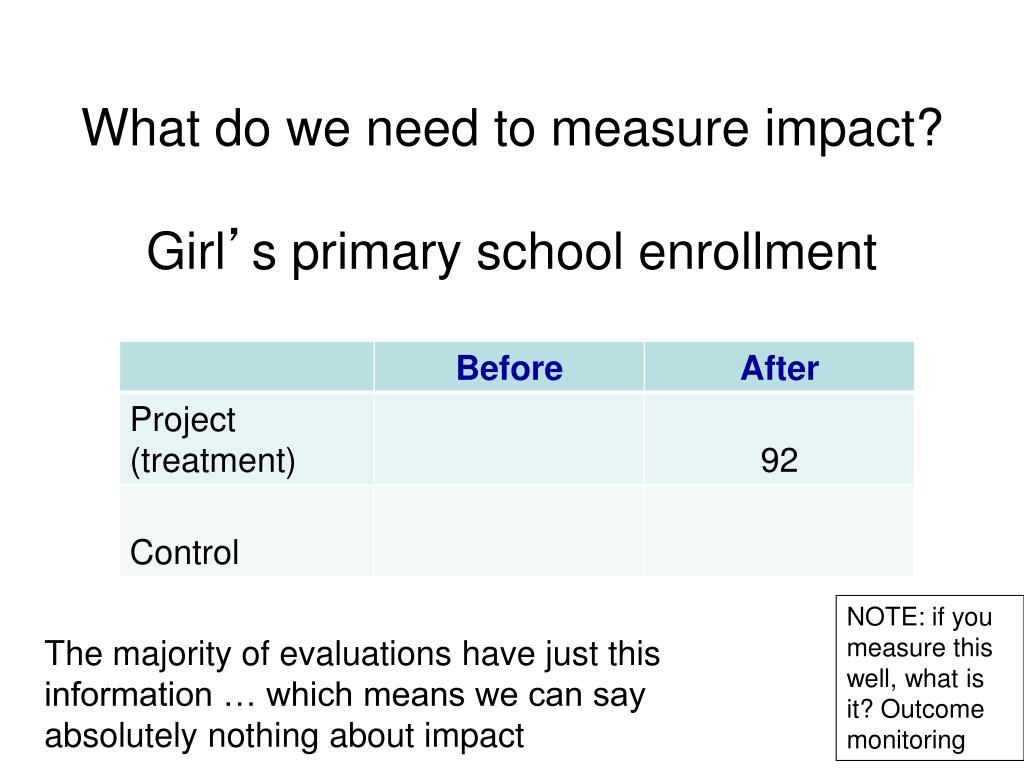Click the Before column header
Viewport: 1024px width, 768px height.
[509, 368]
